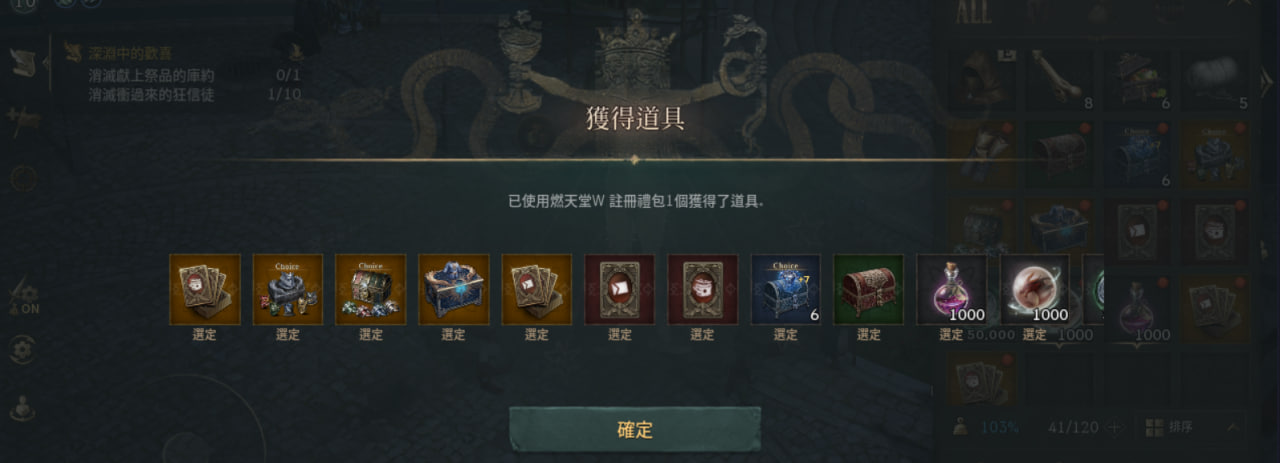Click the 確定 confirm button
The height and width of the screenshot is (463, 1280).
[x=635, y=429]
